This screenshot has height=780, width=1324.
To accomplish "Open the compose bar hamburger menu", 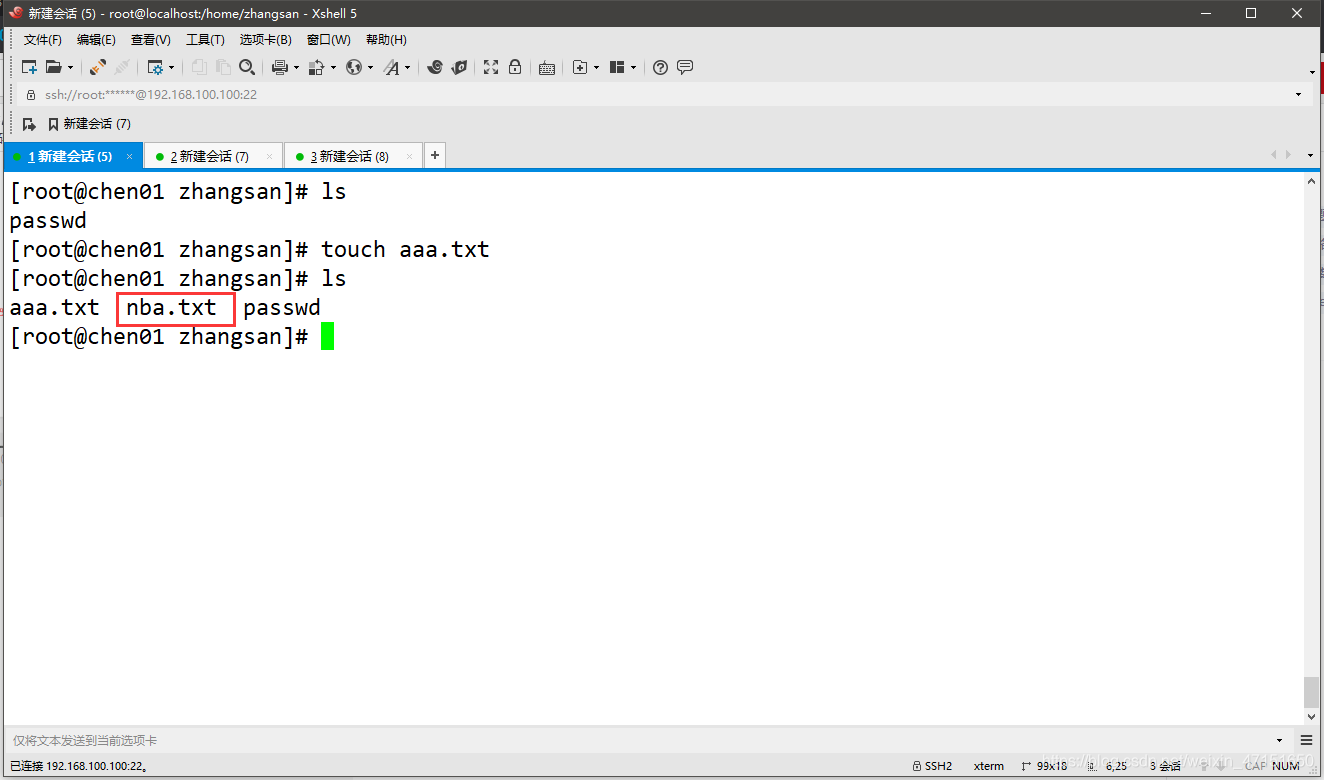I will pyautogui.click(x=1307, y=741).
